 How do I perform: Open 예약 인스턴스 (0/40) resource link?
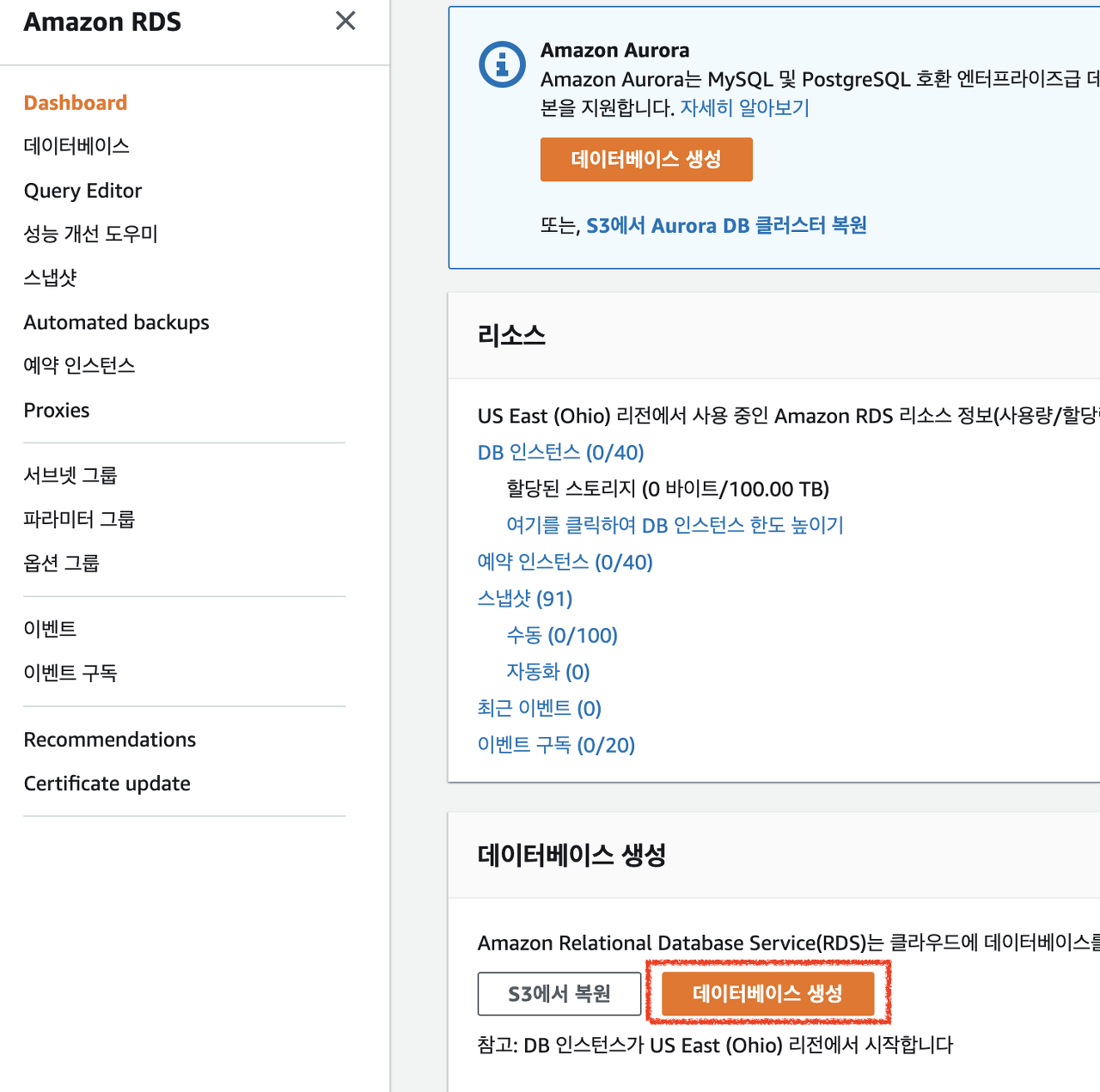click(565, 562)
